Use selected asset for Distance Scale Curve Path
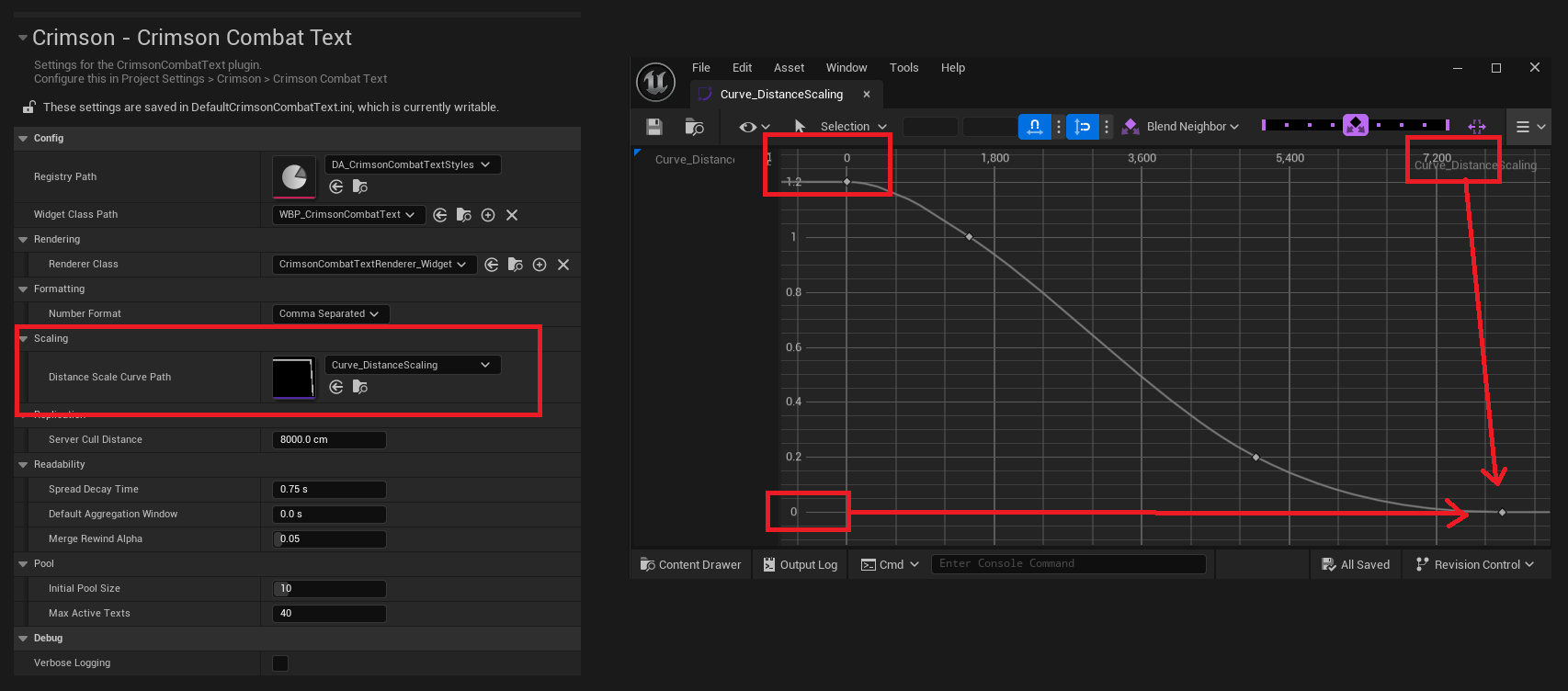Image resolution: width=1568 pixels, height=691 pixels. pos(336,387)
